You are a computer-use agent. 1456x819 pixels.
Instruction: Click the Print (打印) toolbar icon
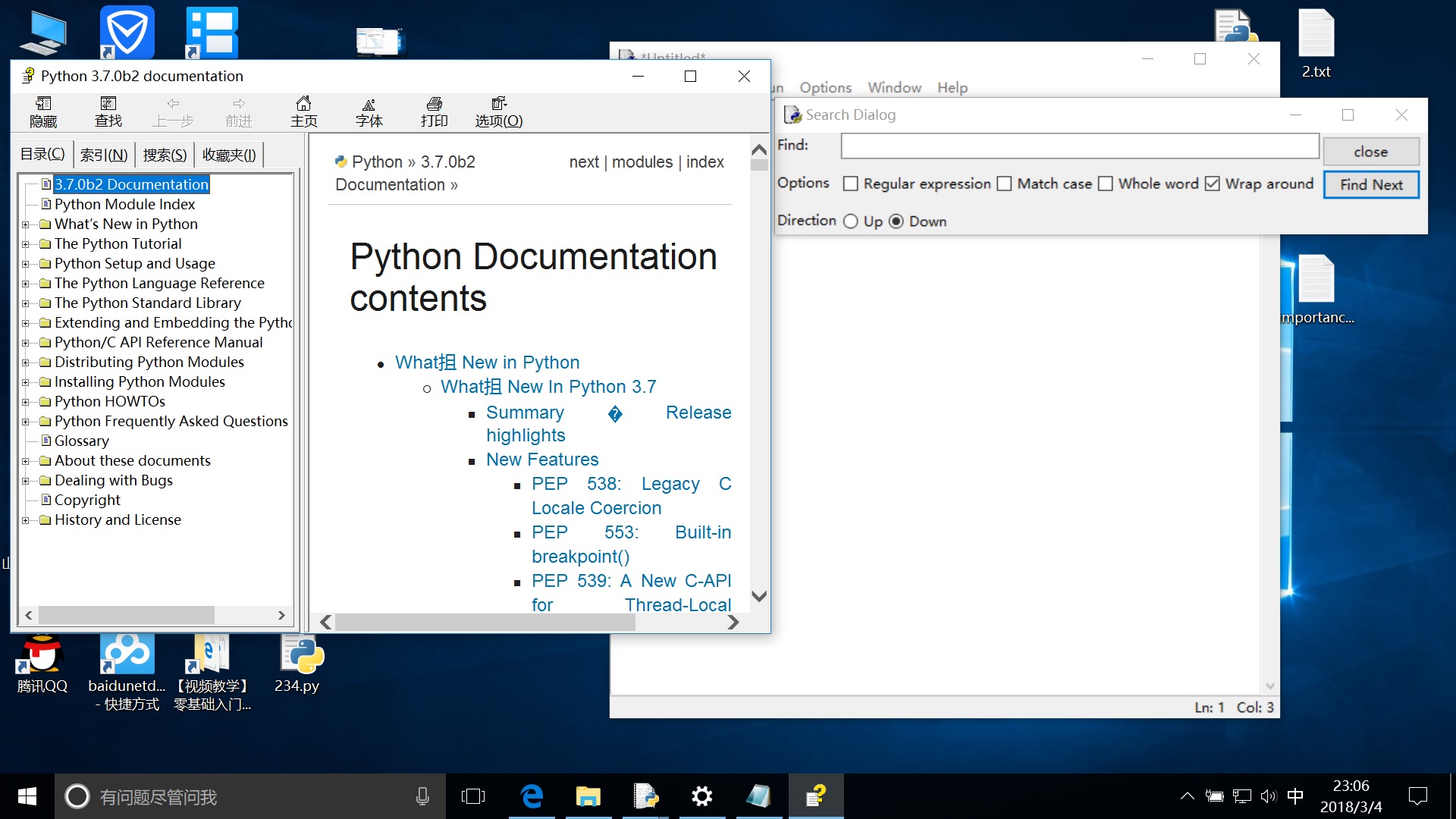435,111
